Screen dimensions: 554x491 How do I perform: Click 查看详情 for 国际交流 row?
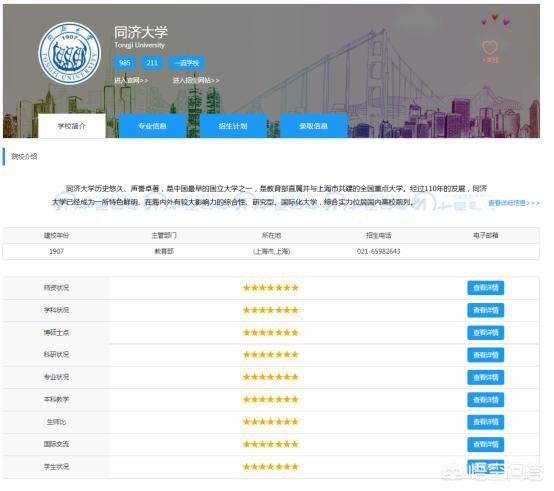[485, 444]
